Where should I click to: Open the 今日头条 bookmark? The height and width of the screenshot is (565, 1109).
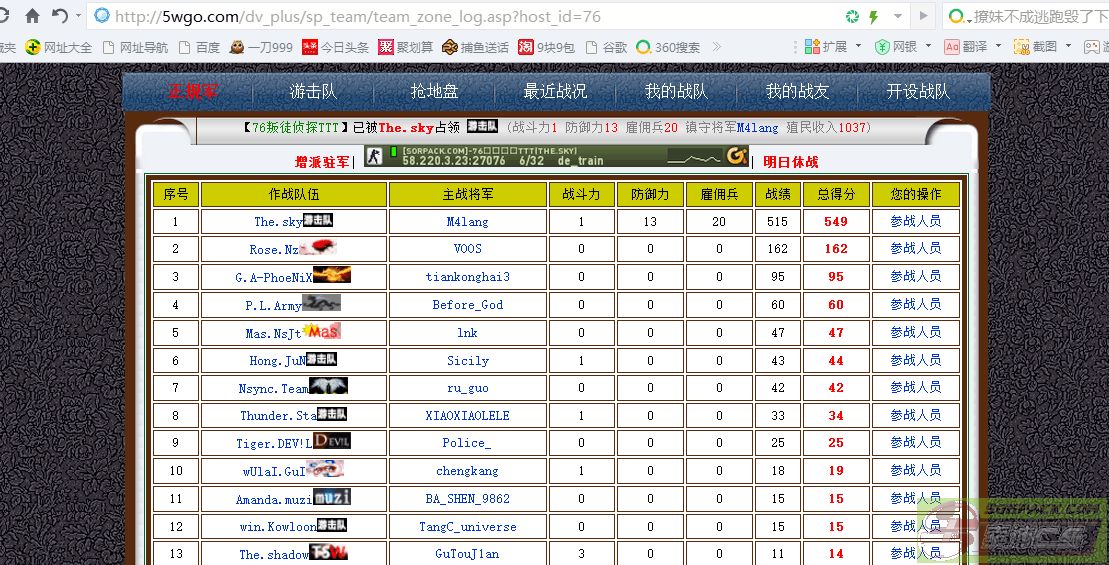[335, 47]
